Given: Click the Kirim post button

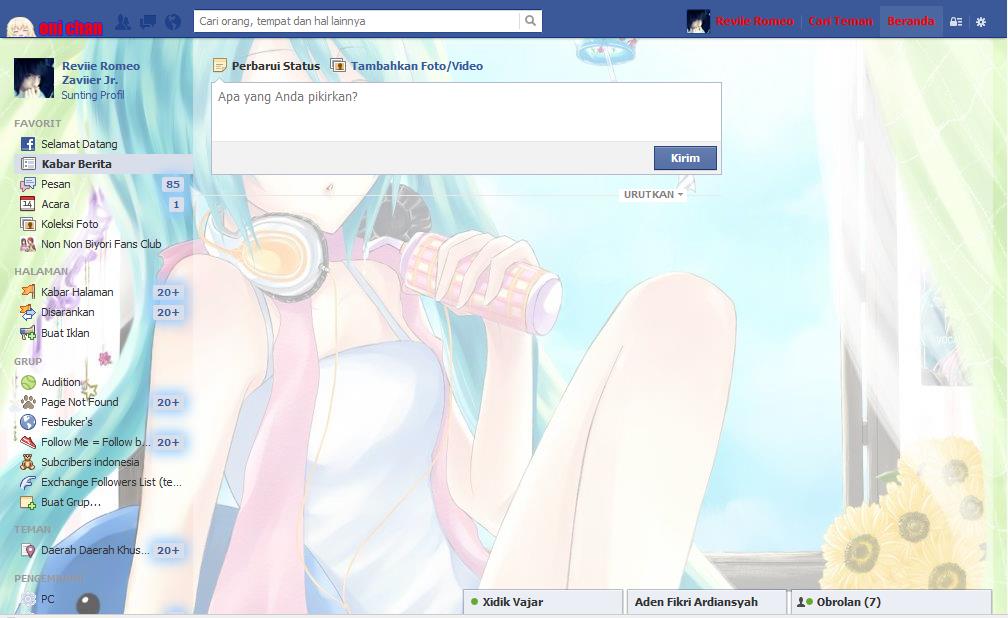Looking at the screenshot, I should coord(685,158).
